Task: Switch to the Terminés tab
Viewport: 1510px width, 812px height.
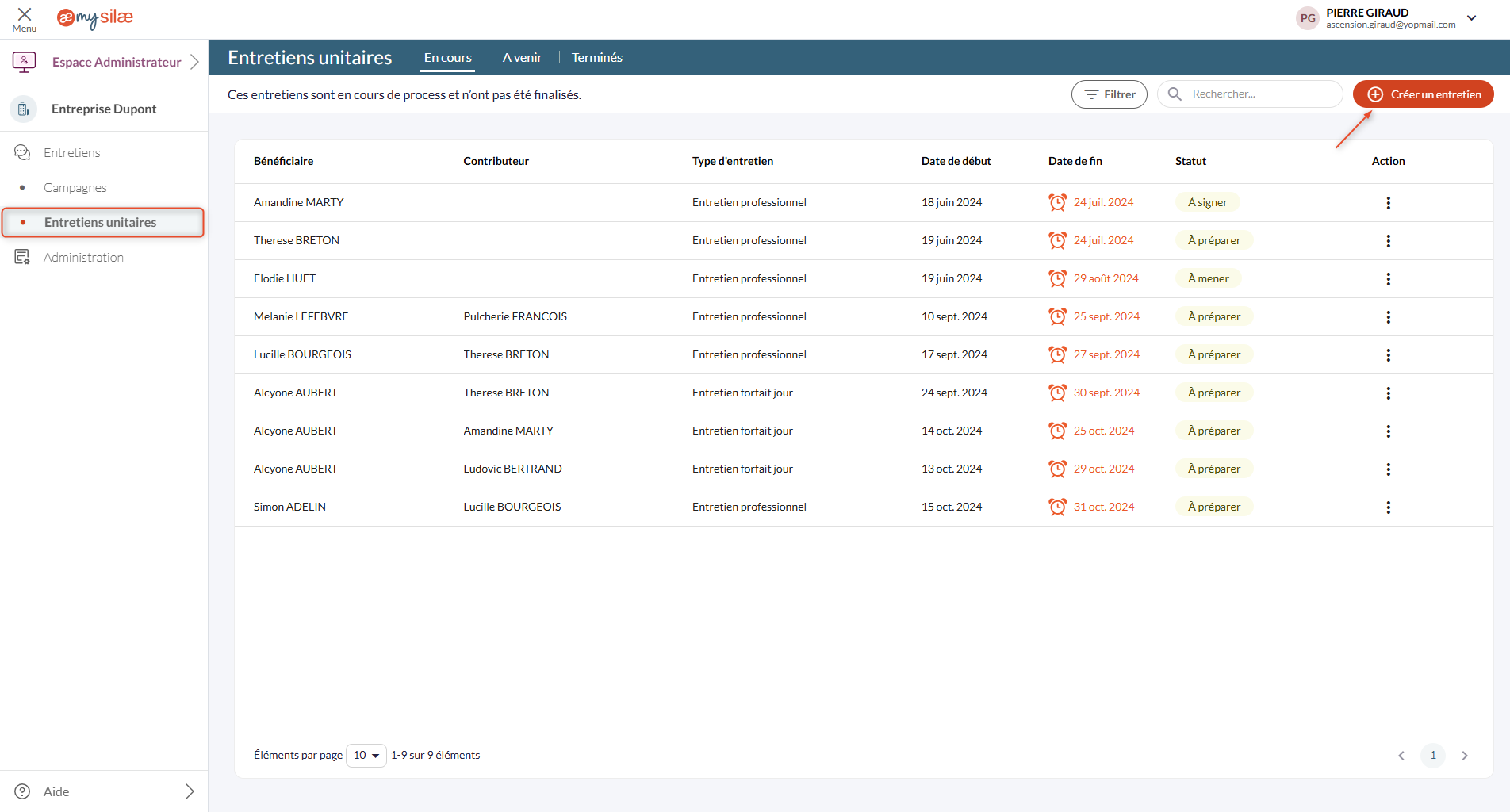Action: (x=596, y=58)
